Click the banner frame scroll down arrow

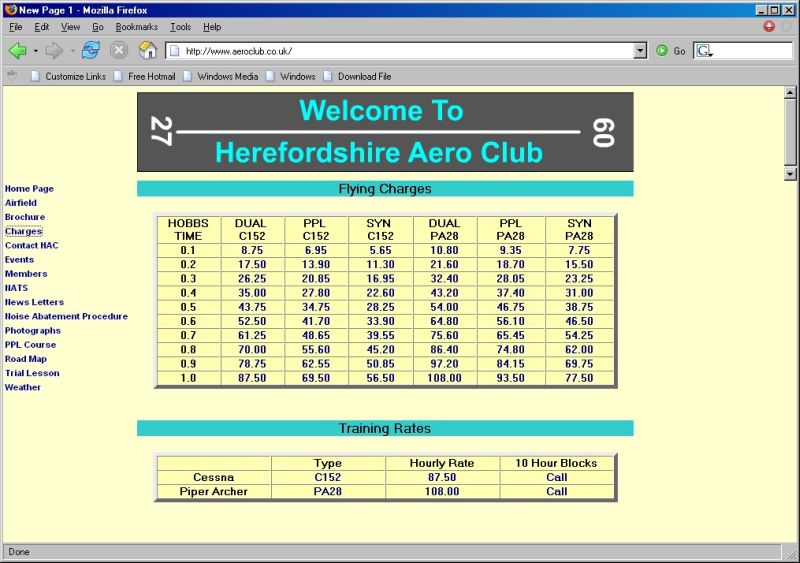790,173
